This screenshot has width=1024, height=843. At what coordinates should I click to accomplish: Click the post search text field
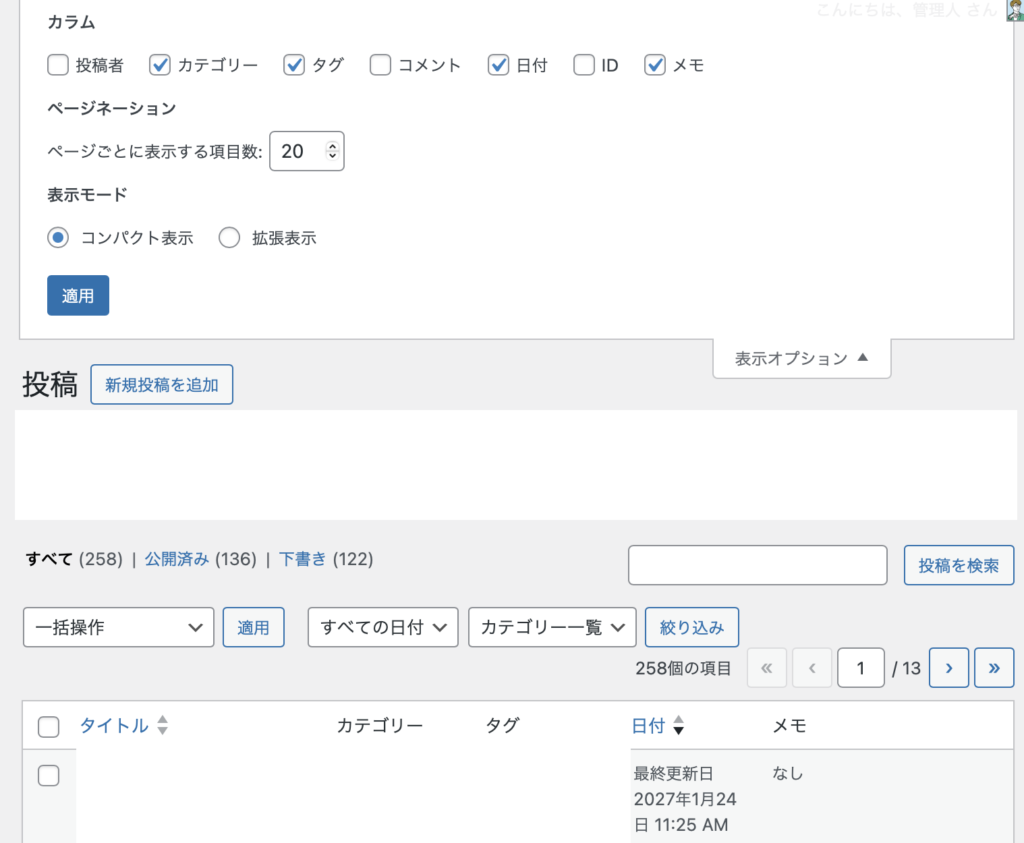757,565
